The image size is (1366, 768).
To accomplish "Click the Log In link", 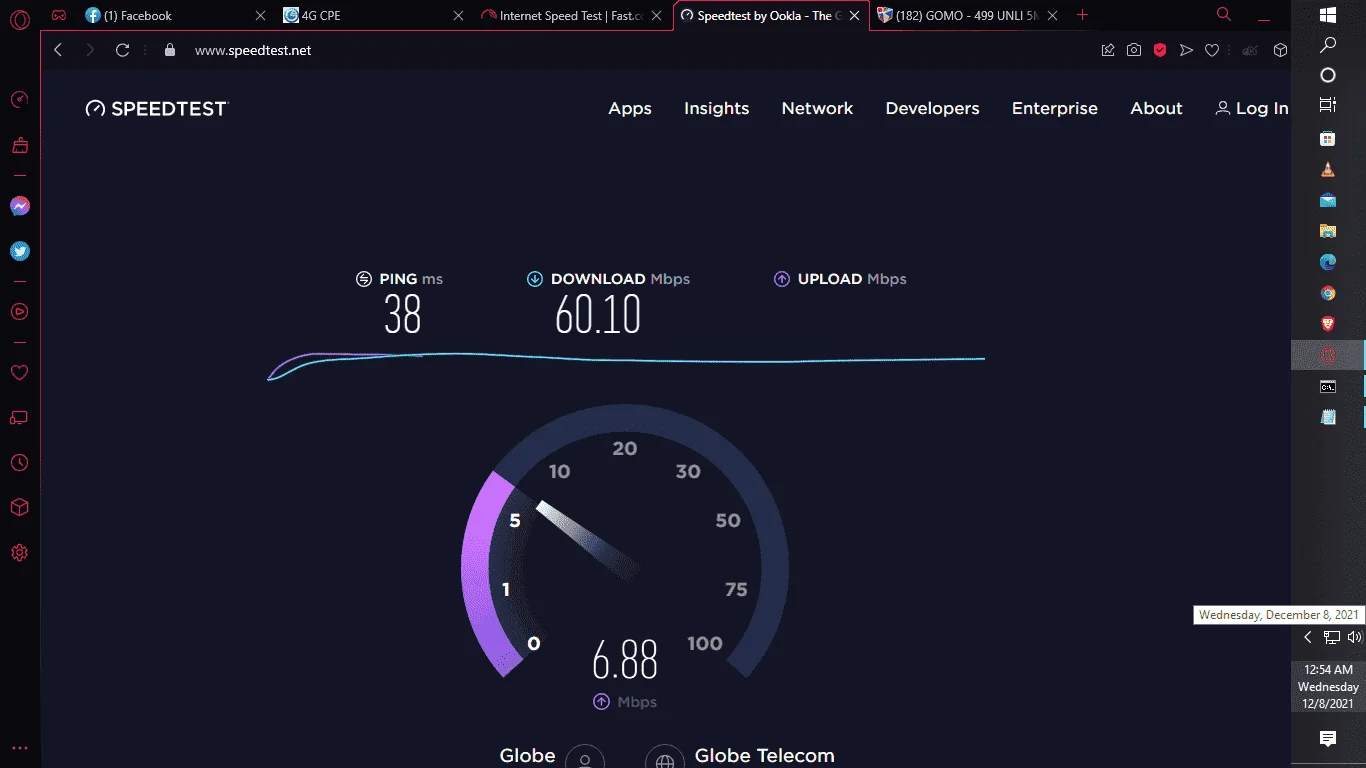I will pos(1252,109).
